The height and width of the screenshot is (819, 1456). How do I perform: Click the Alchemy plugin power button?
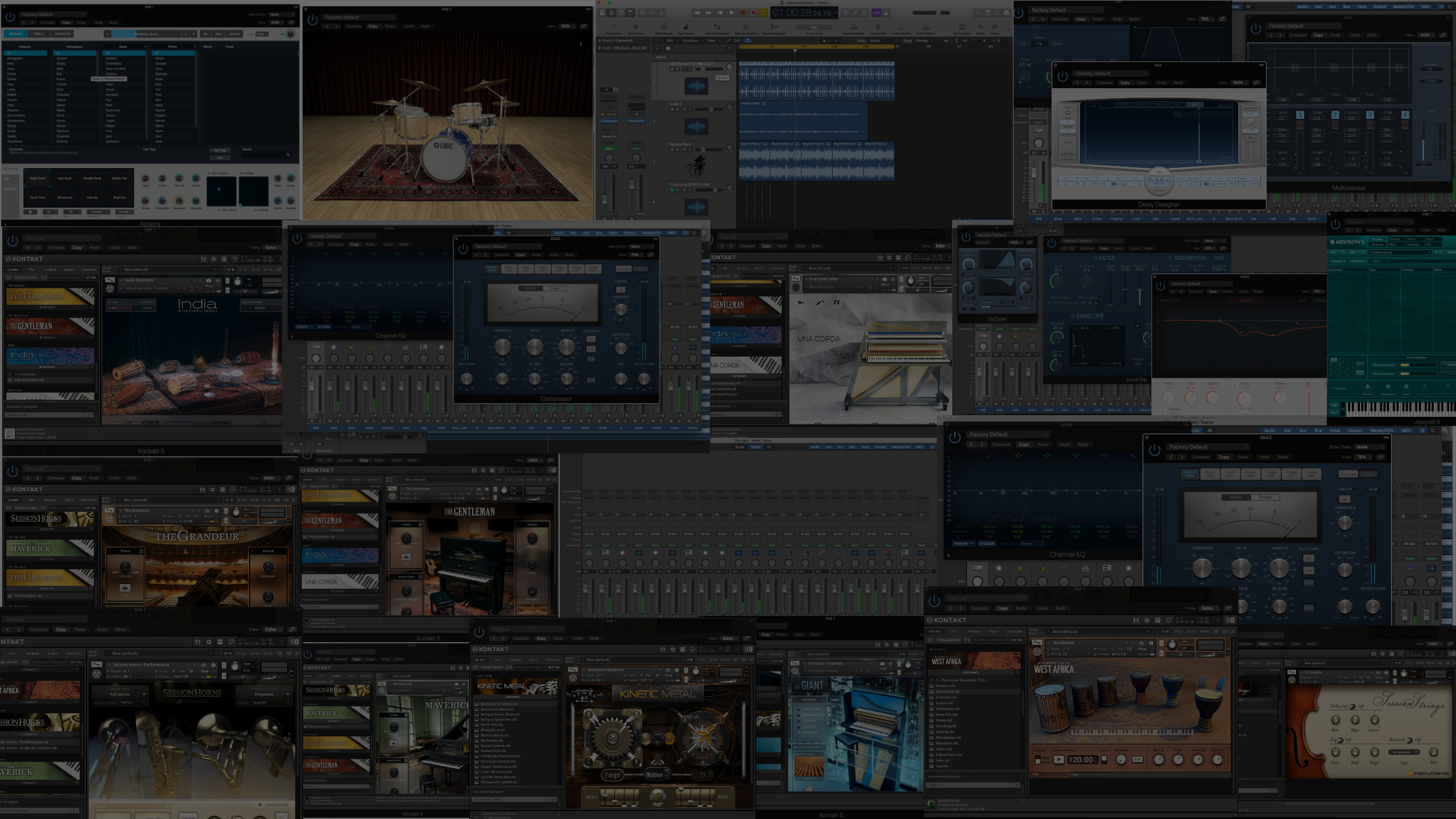[10, 18]
